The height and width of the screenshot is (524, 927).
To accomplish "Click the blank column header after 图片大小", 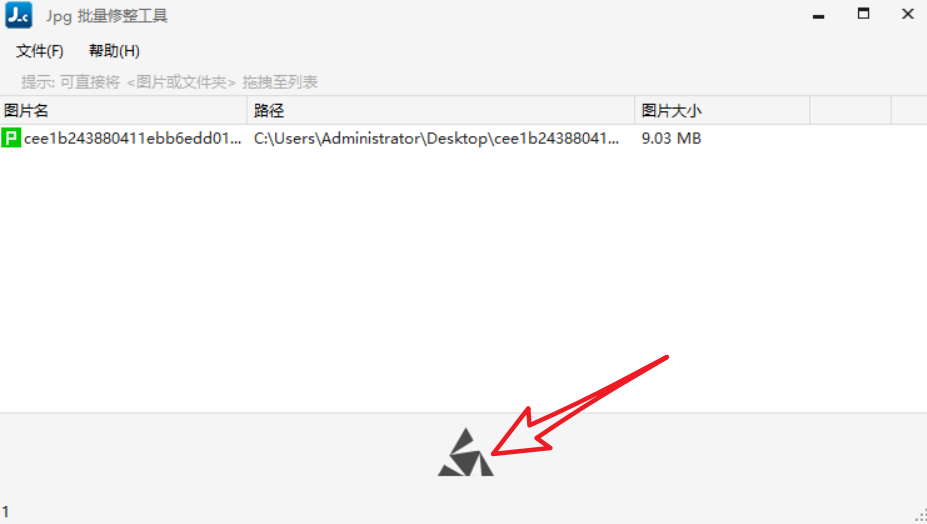I will coord(850,110).
